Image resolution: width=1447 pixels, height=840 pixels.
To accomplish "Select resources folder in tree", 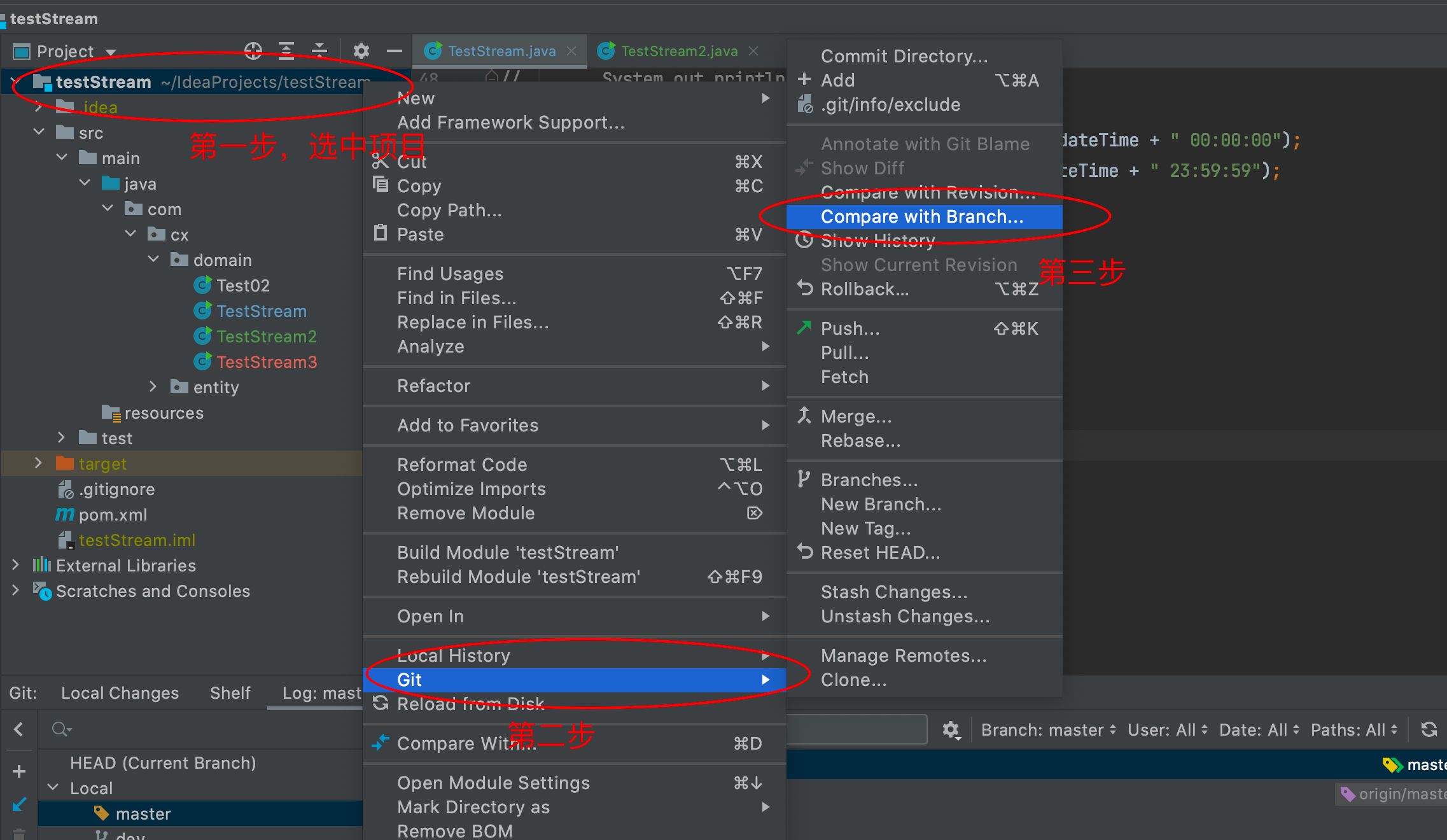I will pos(153,413).
